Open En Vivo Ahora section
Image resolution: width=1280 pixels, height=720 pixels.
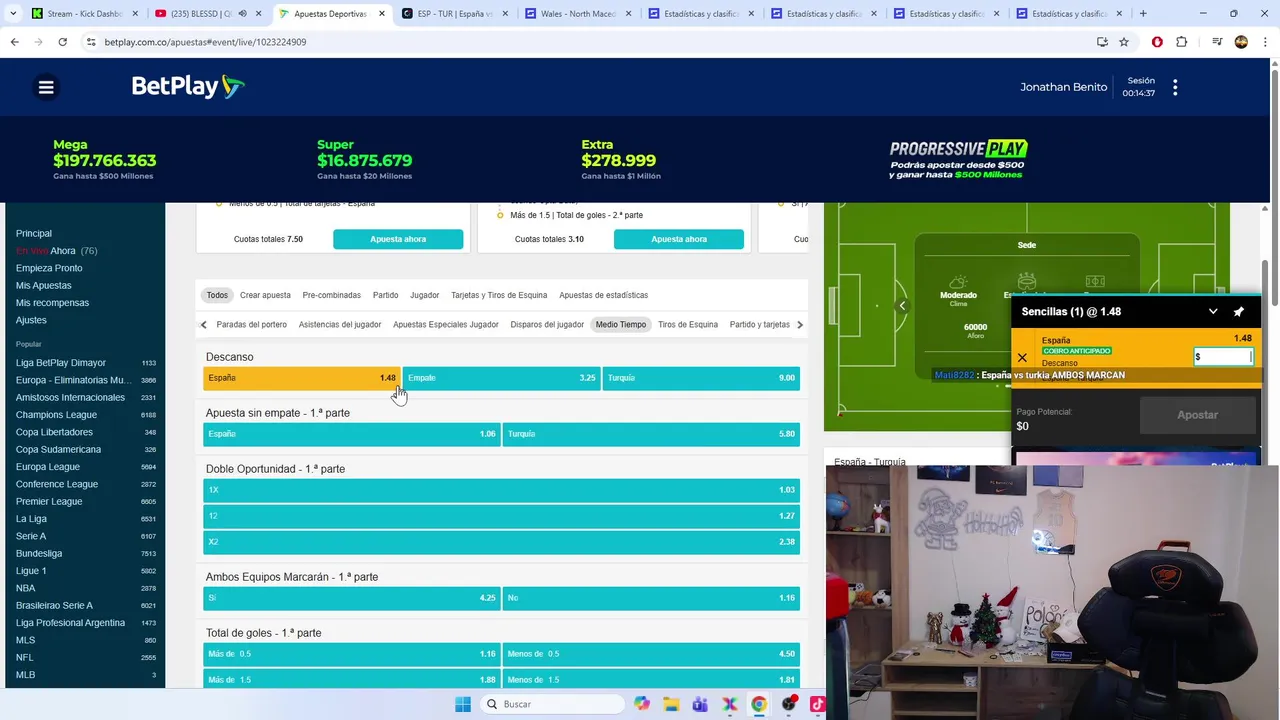(x=56, y=251)
